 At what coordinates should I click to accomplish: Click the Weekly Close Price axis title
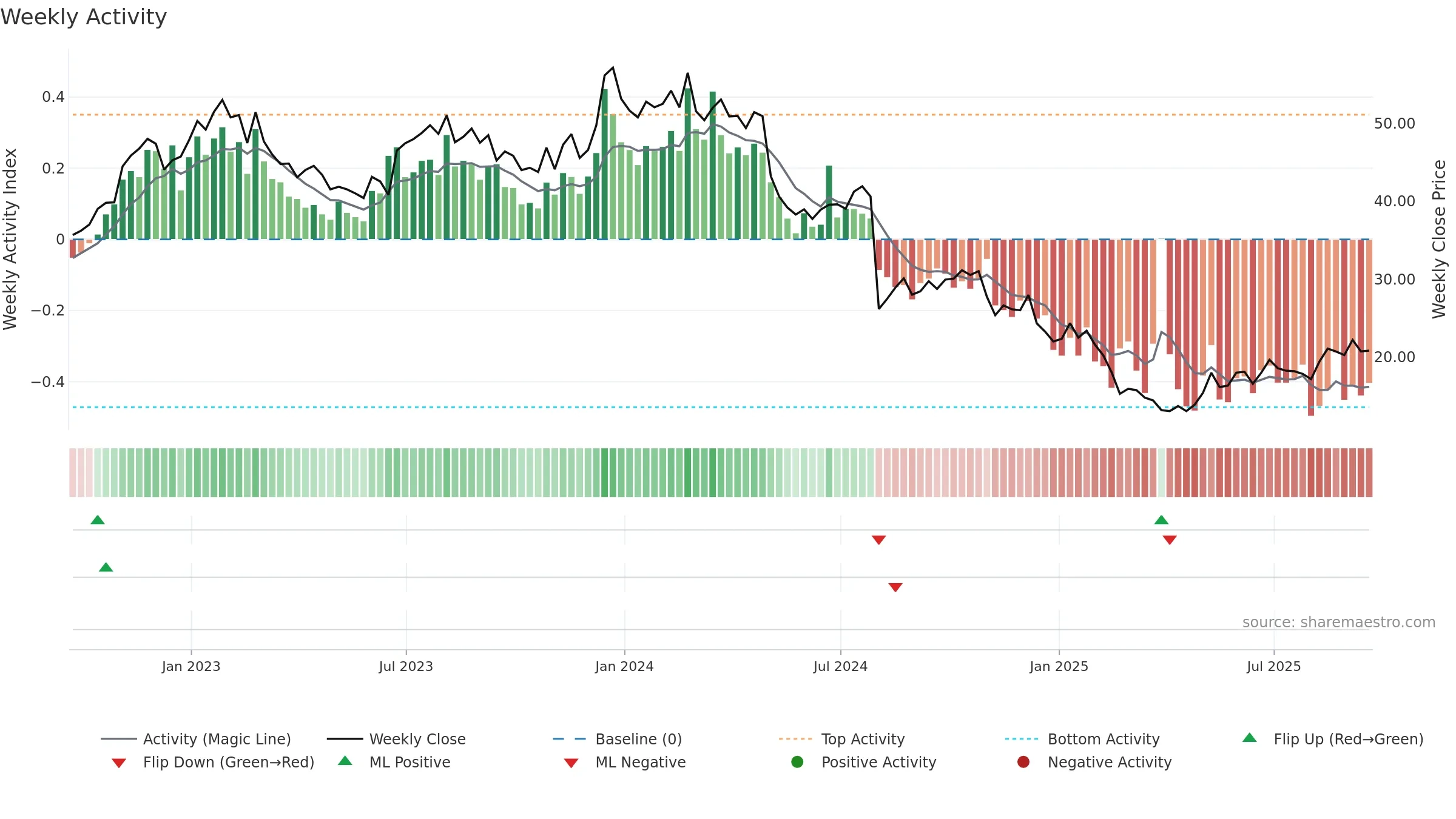coord(1439,240)
